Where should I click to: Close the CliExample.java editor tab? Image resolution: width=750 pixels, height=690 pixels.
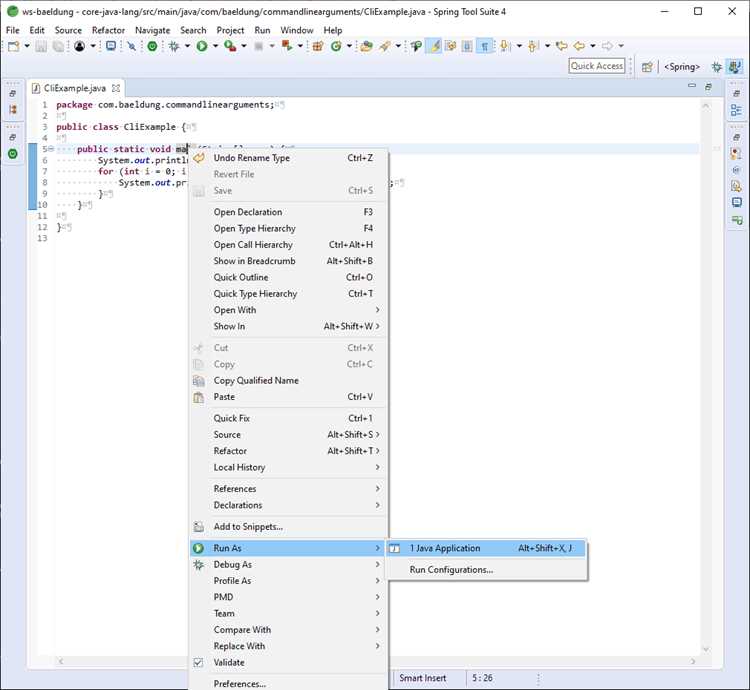click(116, 88)
